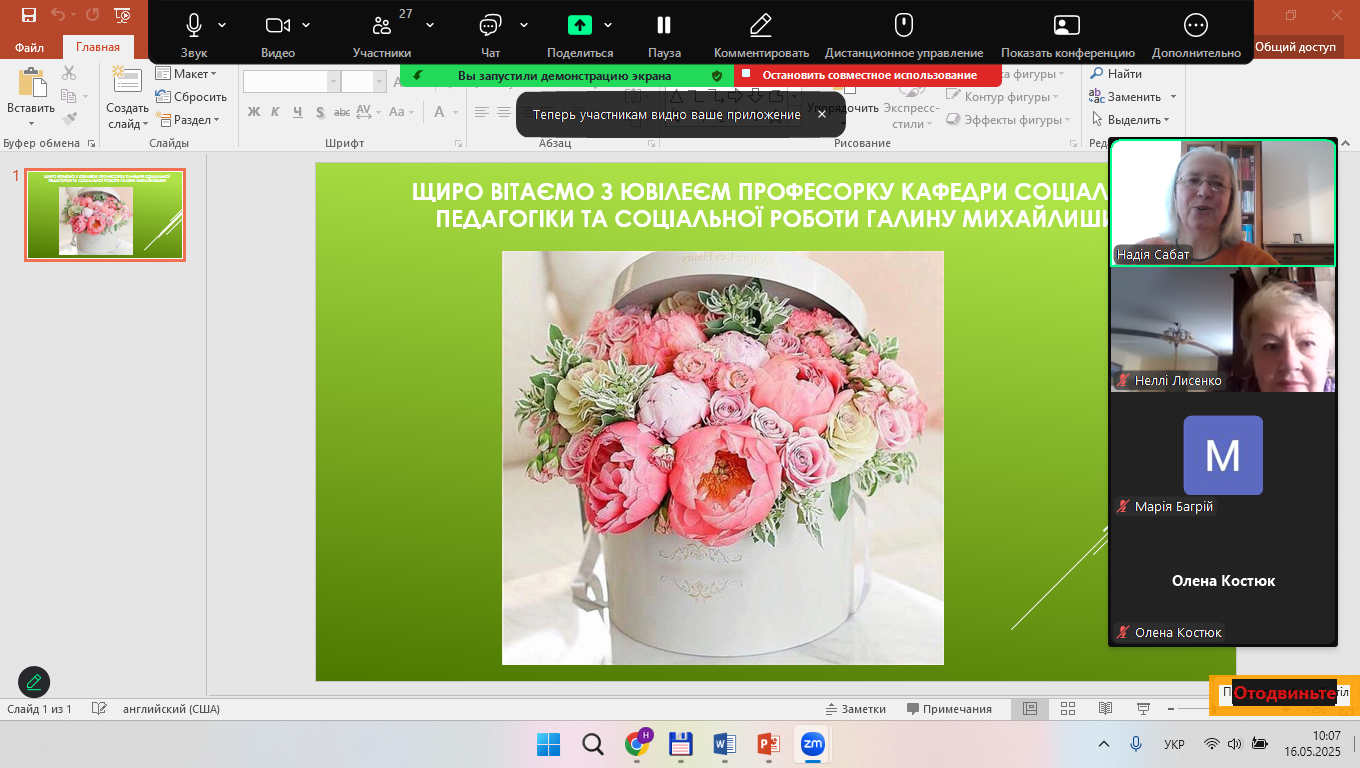This screenshot has height=768, width=1360.
Task: Switch to slide sorter view
Action: 1068,709
